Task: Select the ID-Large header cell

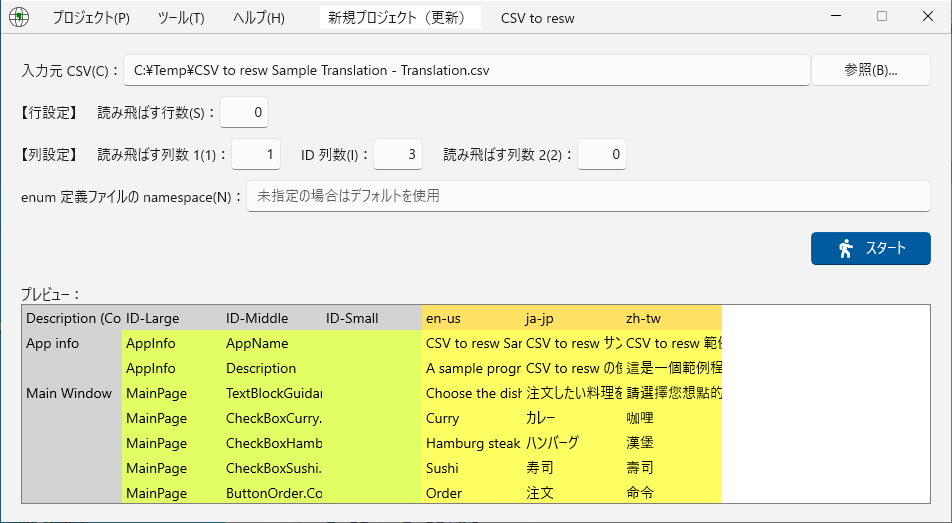Action: [x=172, y=318]
